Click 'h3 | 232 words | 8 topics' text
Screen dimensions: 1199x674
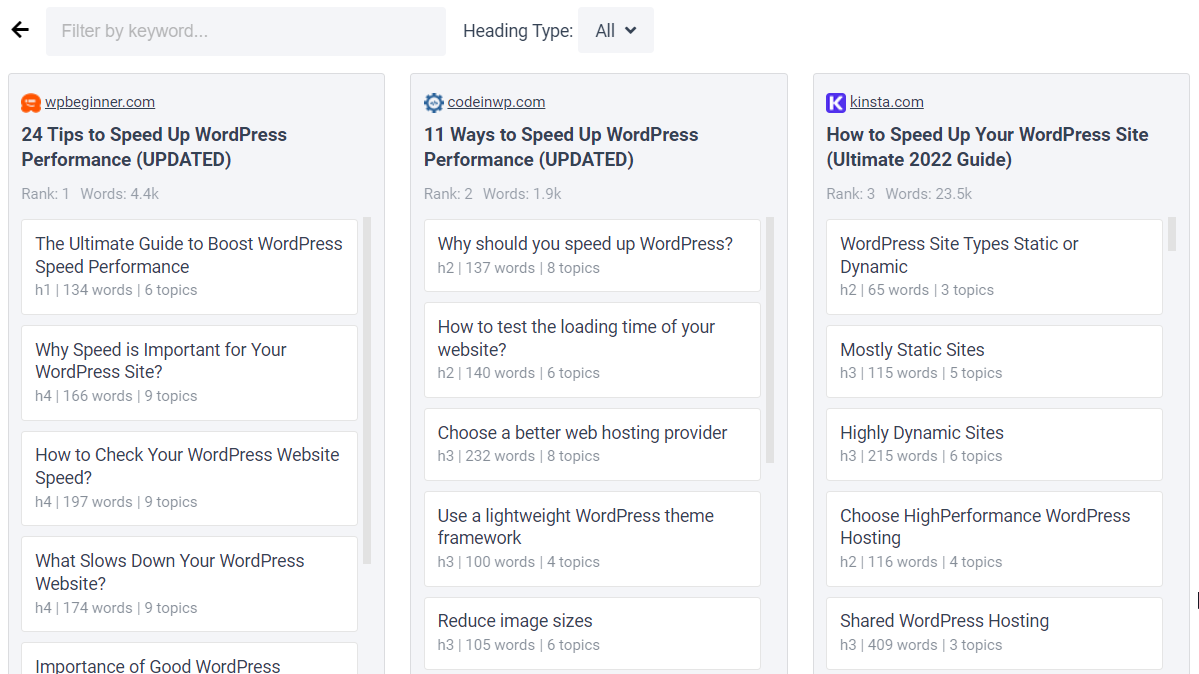click(518, 456)
